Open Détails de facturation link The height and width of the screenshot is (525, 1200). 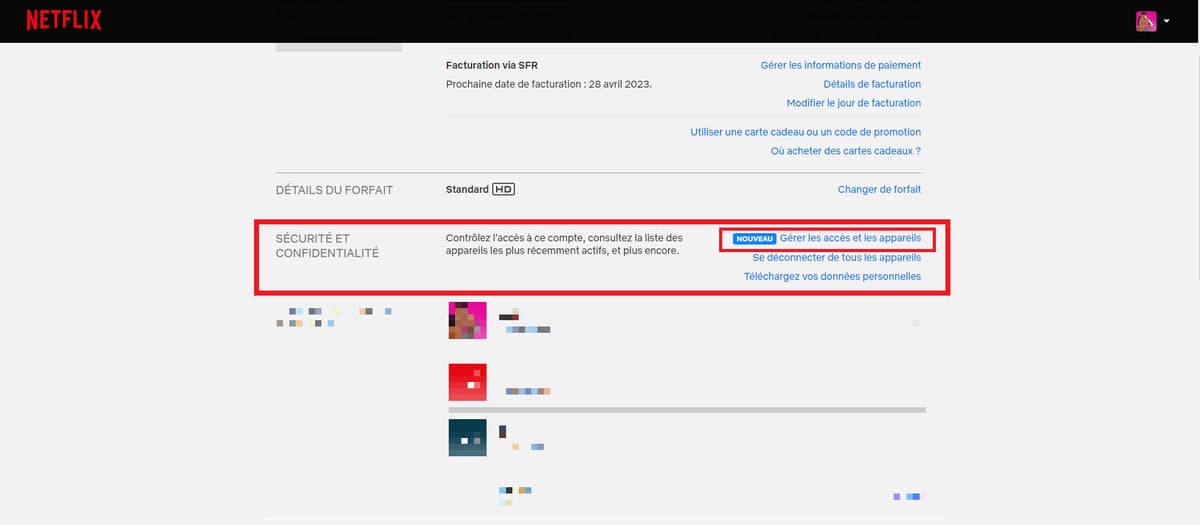pyautogui.click(x=872, y=84)
